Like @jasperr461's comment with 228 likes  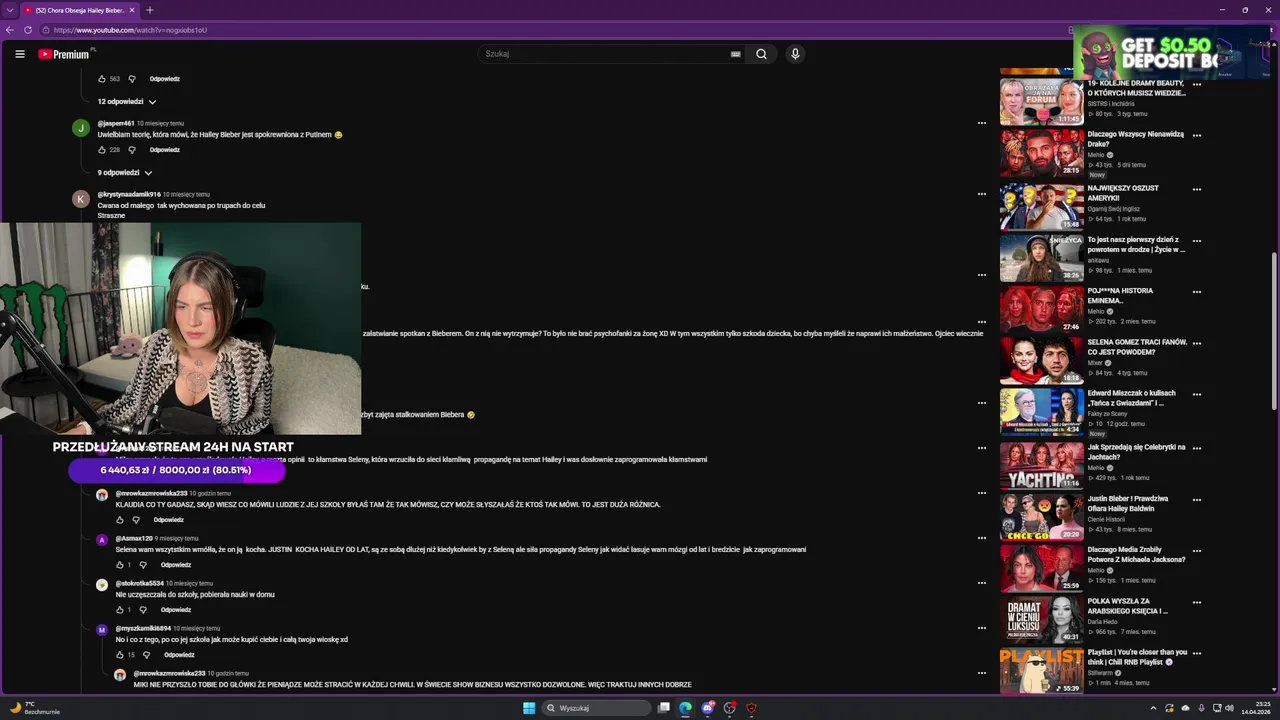click(x=102, y=150)
